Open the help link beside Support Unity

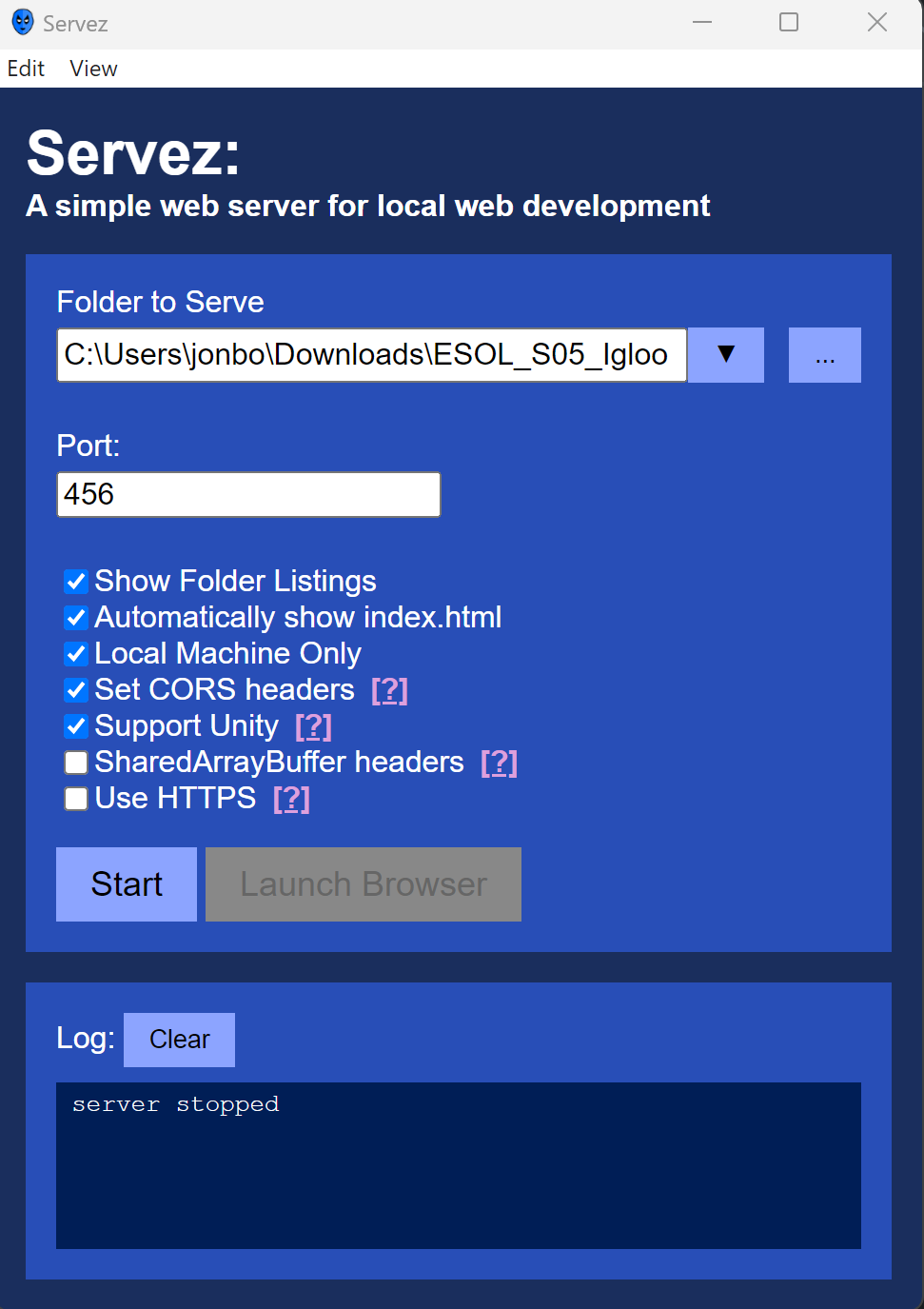pos(313,726)
